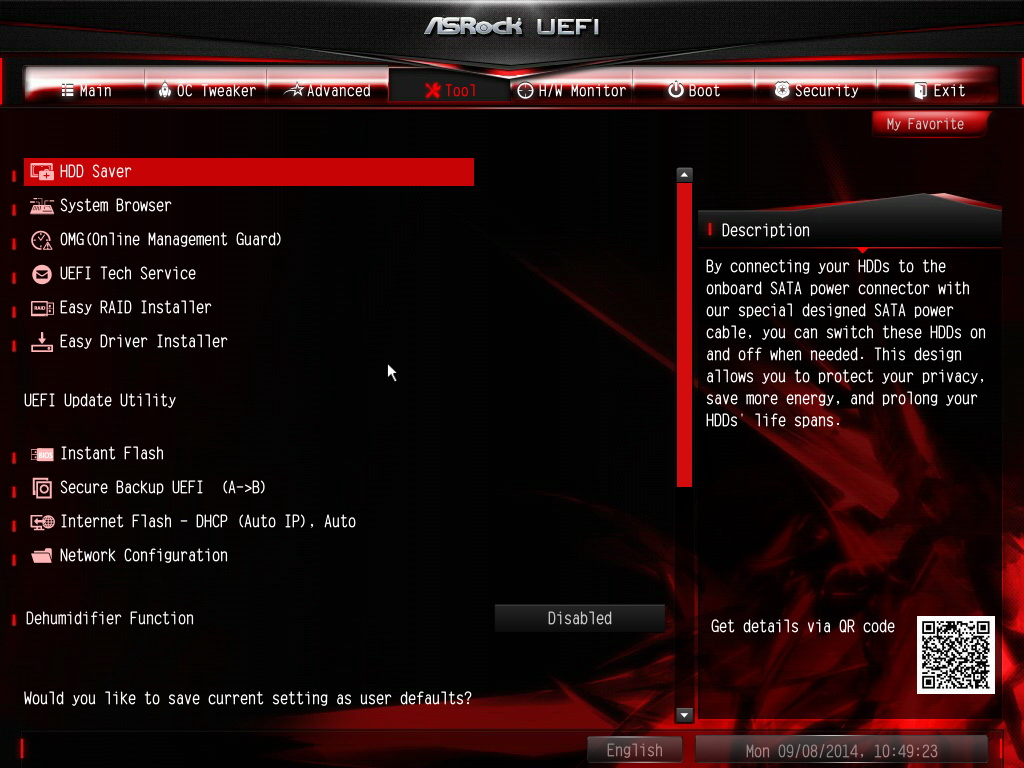Open the Main tab
Screen dimensions: 1024x768
click(85, 87)
